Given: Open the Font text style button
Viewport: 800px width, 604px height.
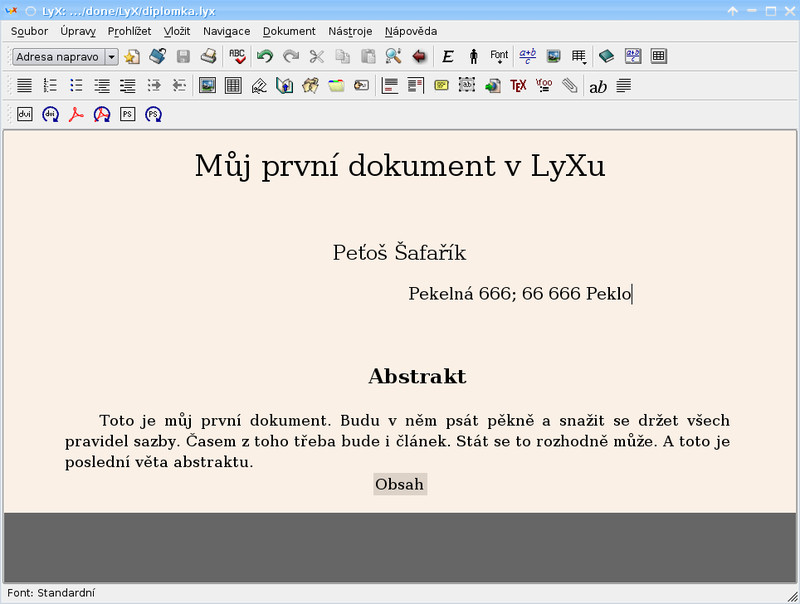Looking at the screenshot, I should 499,56.
